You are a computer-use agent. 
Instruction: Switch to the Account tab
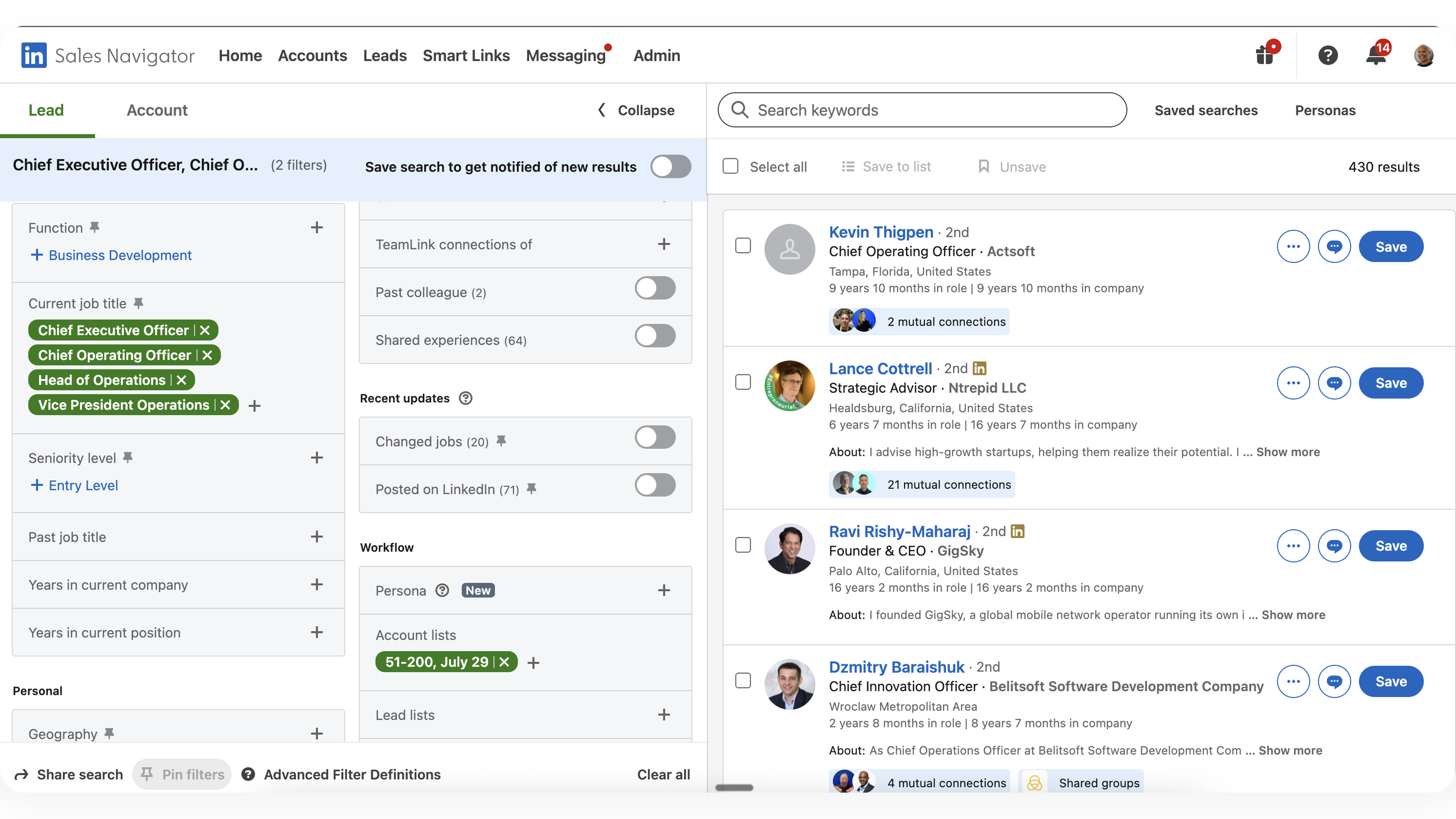[157, 110]
